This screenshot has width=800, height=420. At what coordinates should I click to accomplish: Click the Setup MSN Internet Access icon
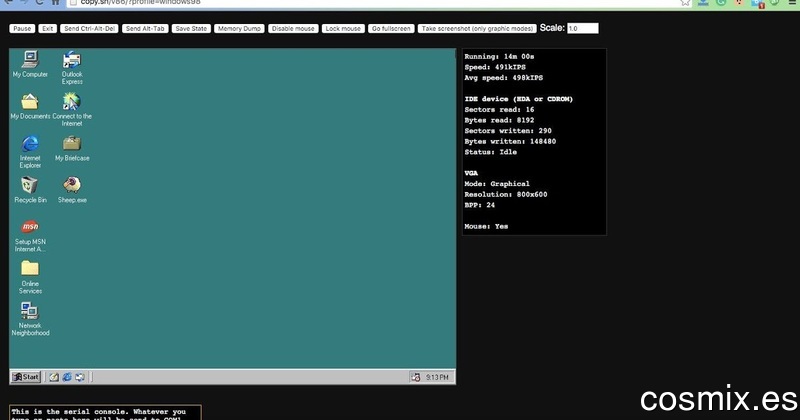coord(30,235)
